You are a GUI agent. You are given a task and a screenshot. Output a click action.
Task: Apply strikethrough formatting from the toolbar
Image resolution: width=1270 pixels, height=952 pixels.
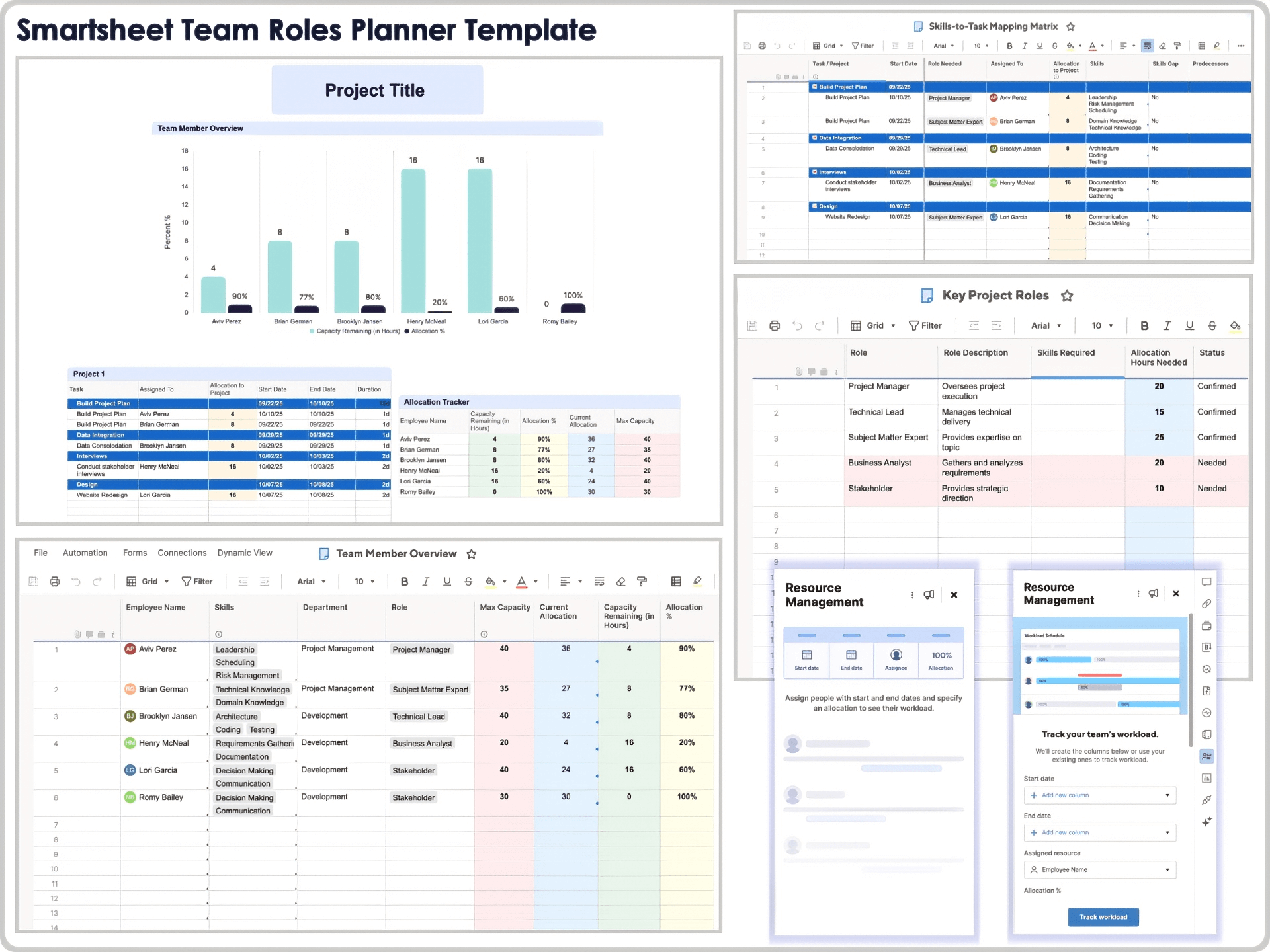click(468, 581)
